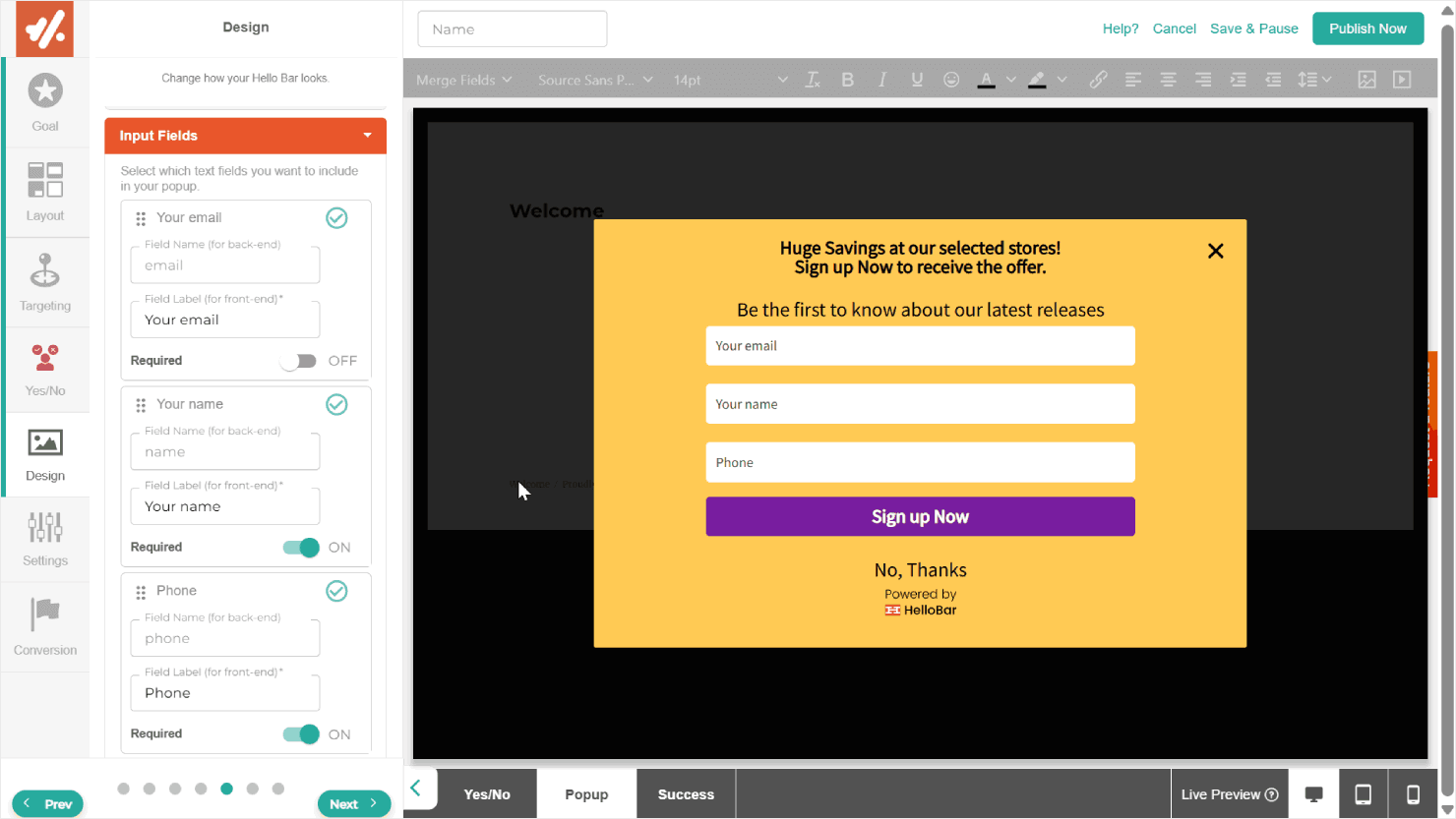Collapse the Input Fields section
Viewport: 1456px width, 819px height.
(x=367, y=136)
